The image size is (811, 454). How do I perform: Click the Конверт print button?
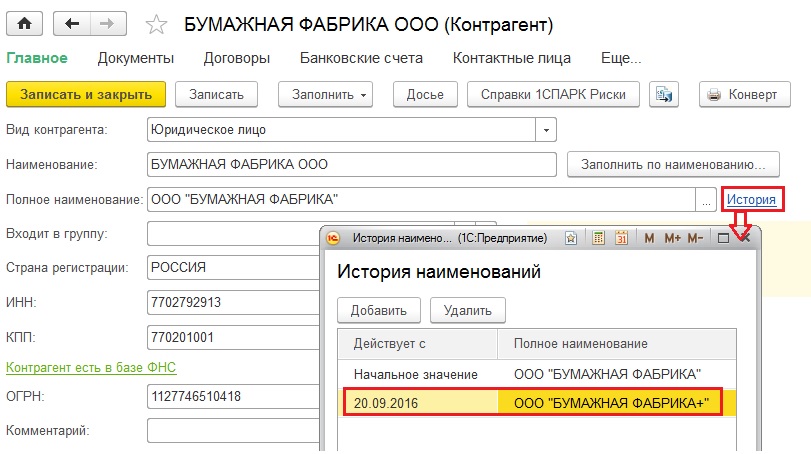click(x=744, y=95)
